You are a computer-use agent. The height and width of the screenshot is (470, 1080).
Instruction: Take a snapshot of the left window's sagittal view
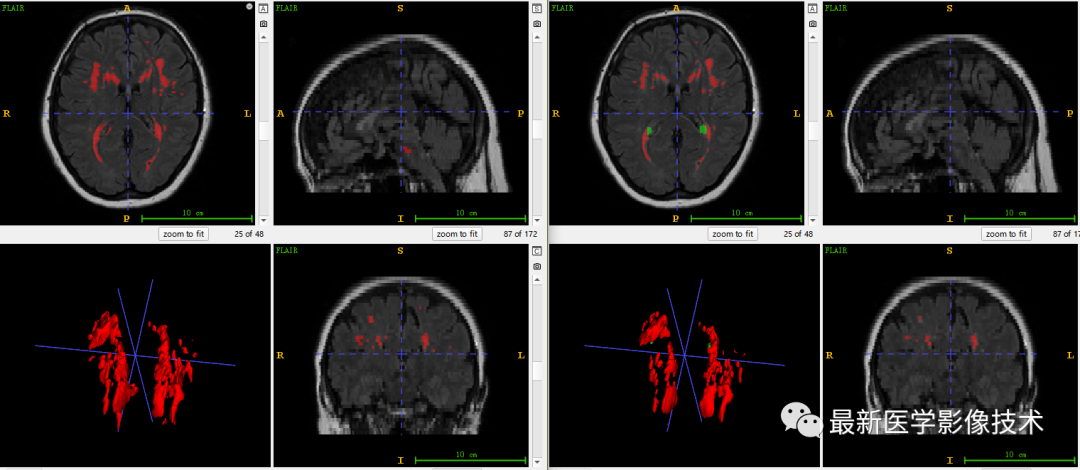[537, 24]
